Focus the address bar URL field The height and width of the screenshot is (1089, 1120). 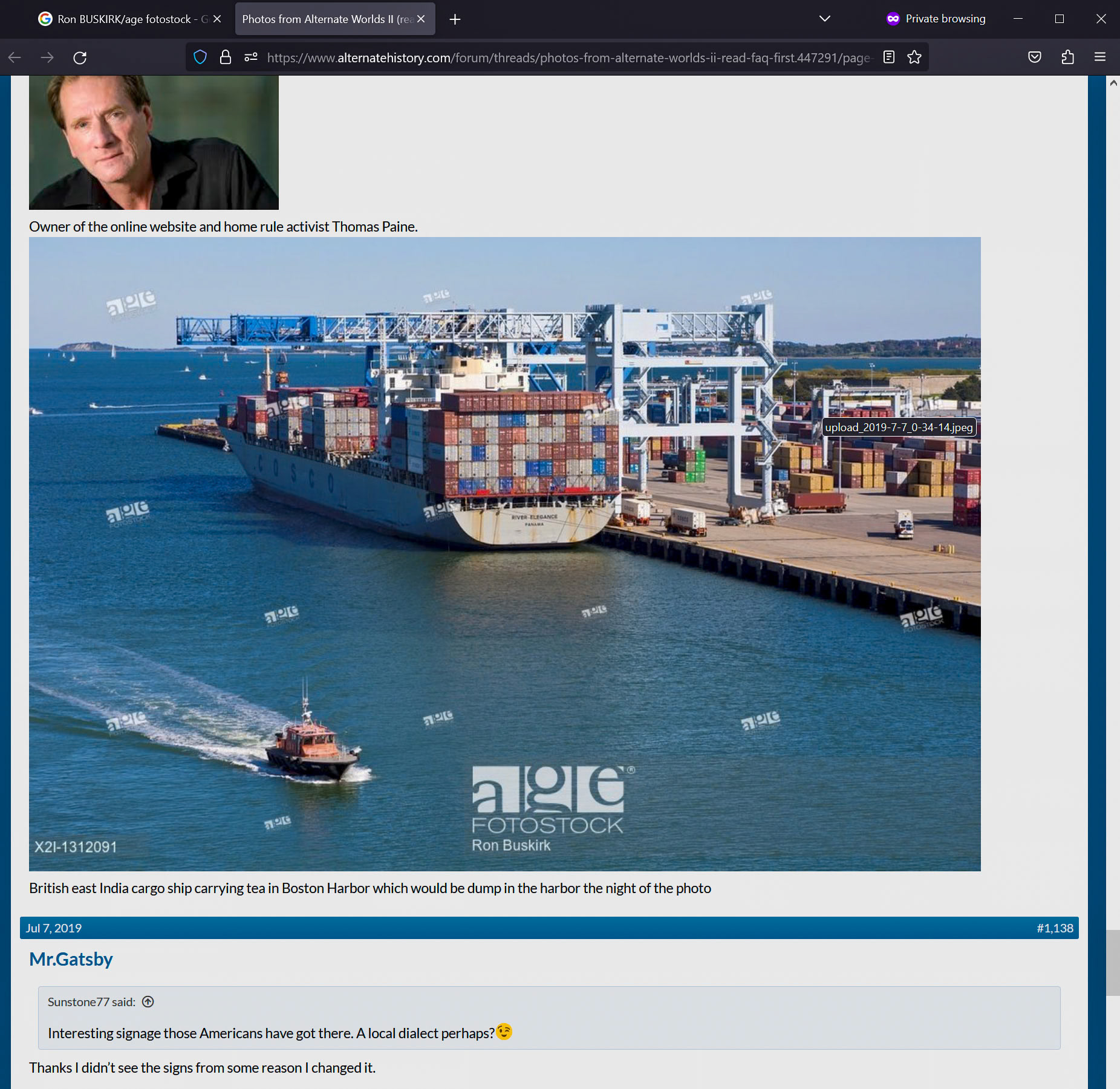(568, 57)
